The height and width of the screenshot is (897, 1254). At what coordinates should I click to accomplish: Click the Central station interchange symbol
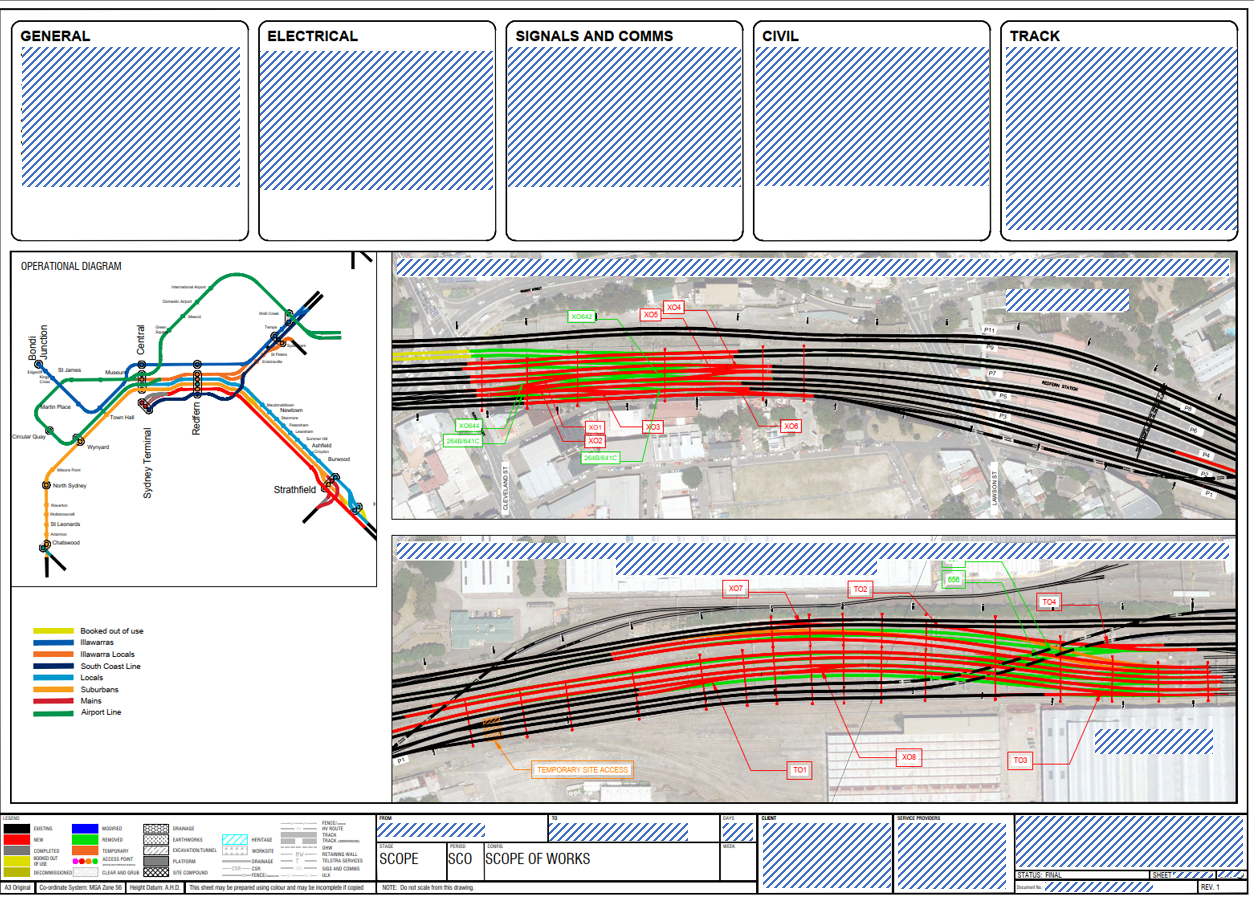point(142,378)
